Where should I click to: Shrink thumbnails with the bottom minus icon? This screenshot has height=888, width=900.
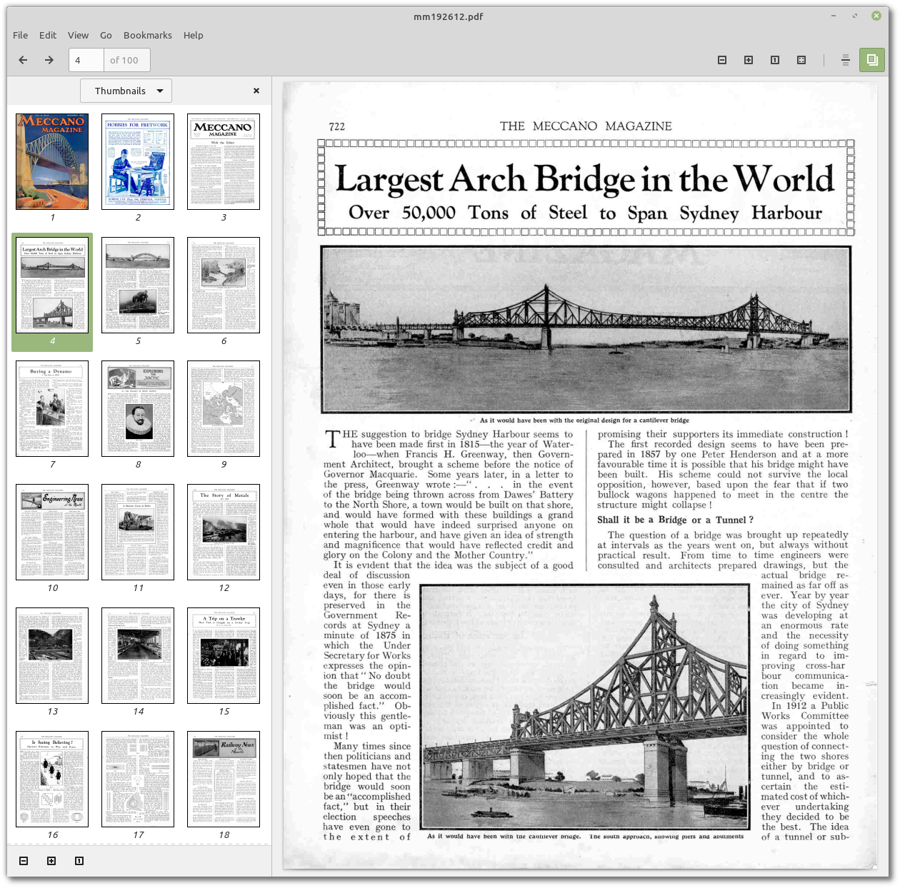point(22,860)
